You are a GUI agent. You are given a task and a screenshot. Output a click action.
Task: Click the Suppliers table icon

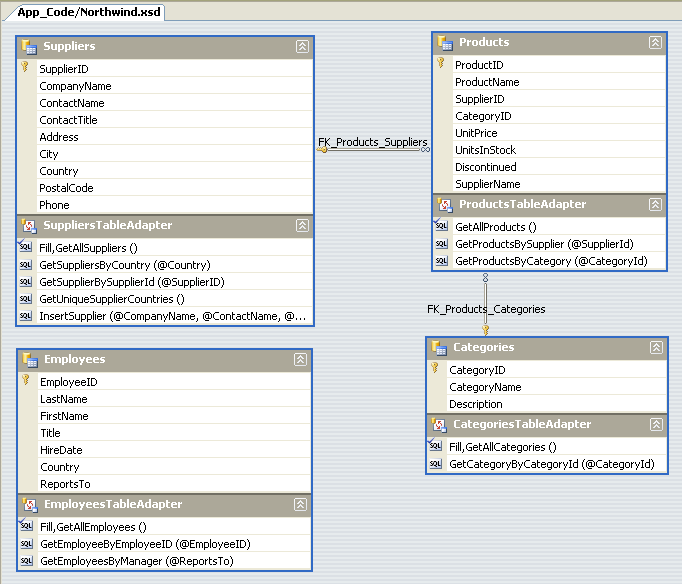[x=29, y=47]
